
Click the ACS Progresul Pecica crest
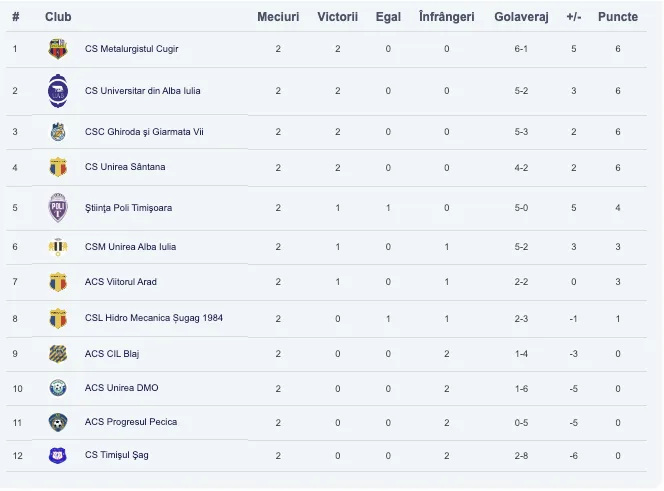pos(58,422)
